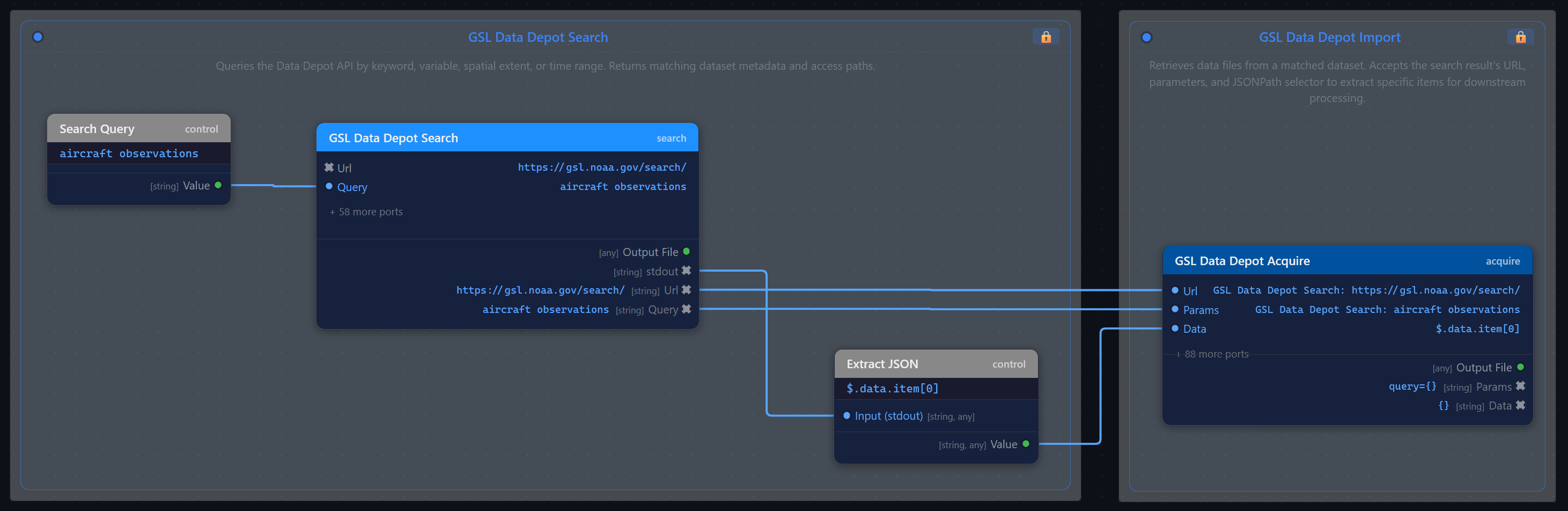Viewport: 1568px width, 511px height.
Task: Click the Params value text on Acquire node
Action: coord(1387,309)
